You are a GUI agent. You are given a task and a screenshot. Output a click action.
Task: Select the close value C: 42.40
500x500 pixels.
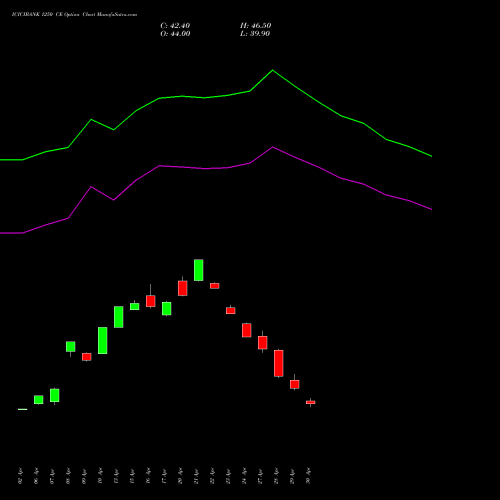pyautogui.click(x=175, y=26)
